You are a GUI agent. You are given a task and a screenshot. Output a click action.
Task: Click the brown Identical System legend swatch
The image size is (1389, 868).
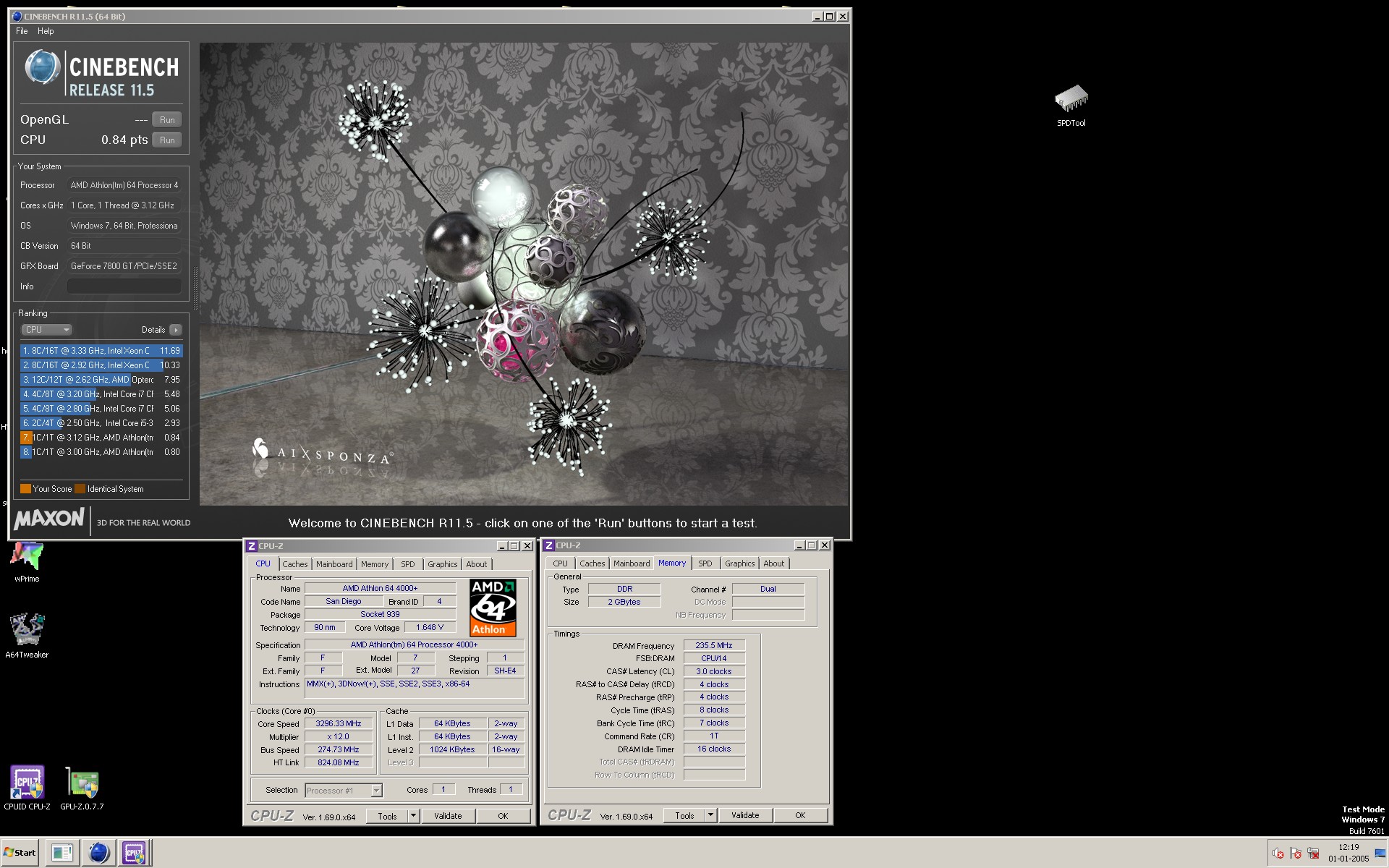point(80,489)
